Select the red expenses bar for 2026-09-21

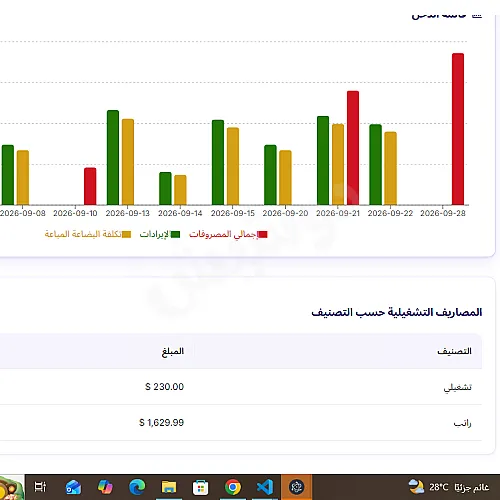coord(353,148)
